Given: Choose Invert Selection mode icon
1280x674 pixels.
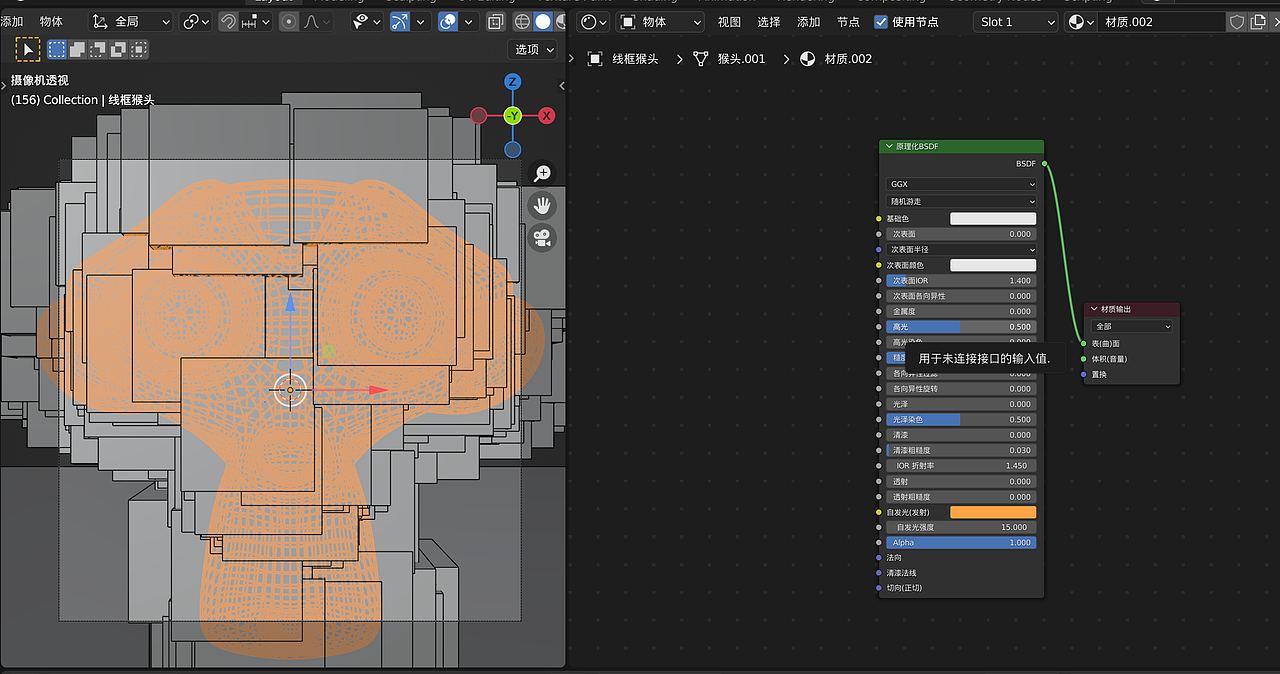Looking at the screenshot, I should (x=118, y=49).
